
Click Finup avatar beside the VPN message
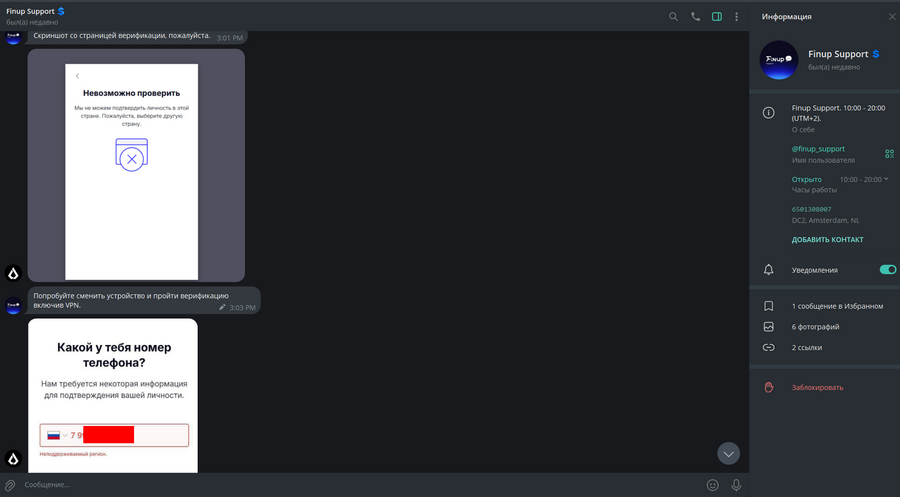13,305
